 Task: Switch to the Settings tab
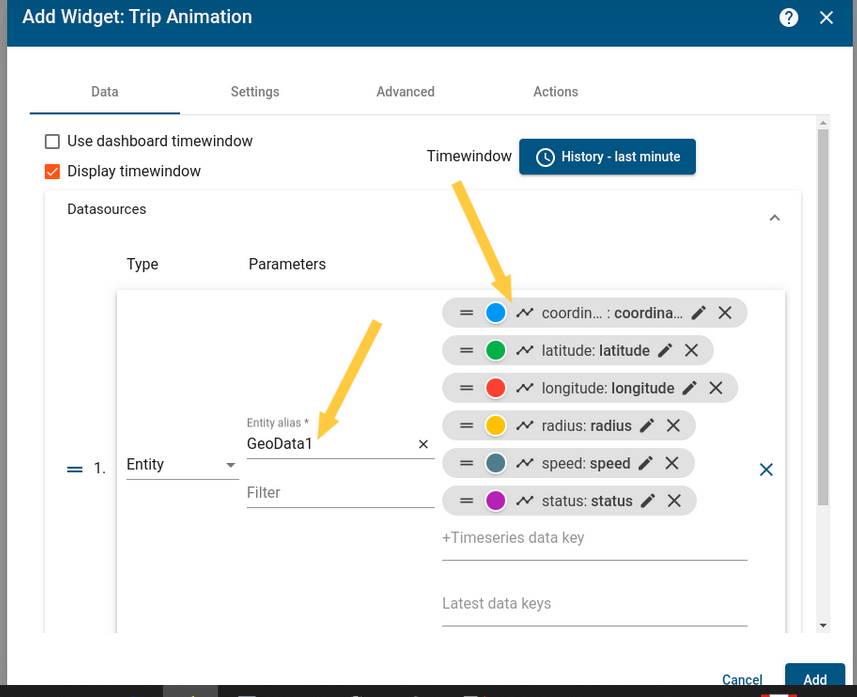254,91
